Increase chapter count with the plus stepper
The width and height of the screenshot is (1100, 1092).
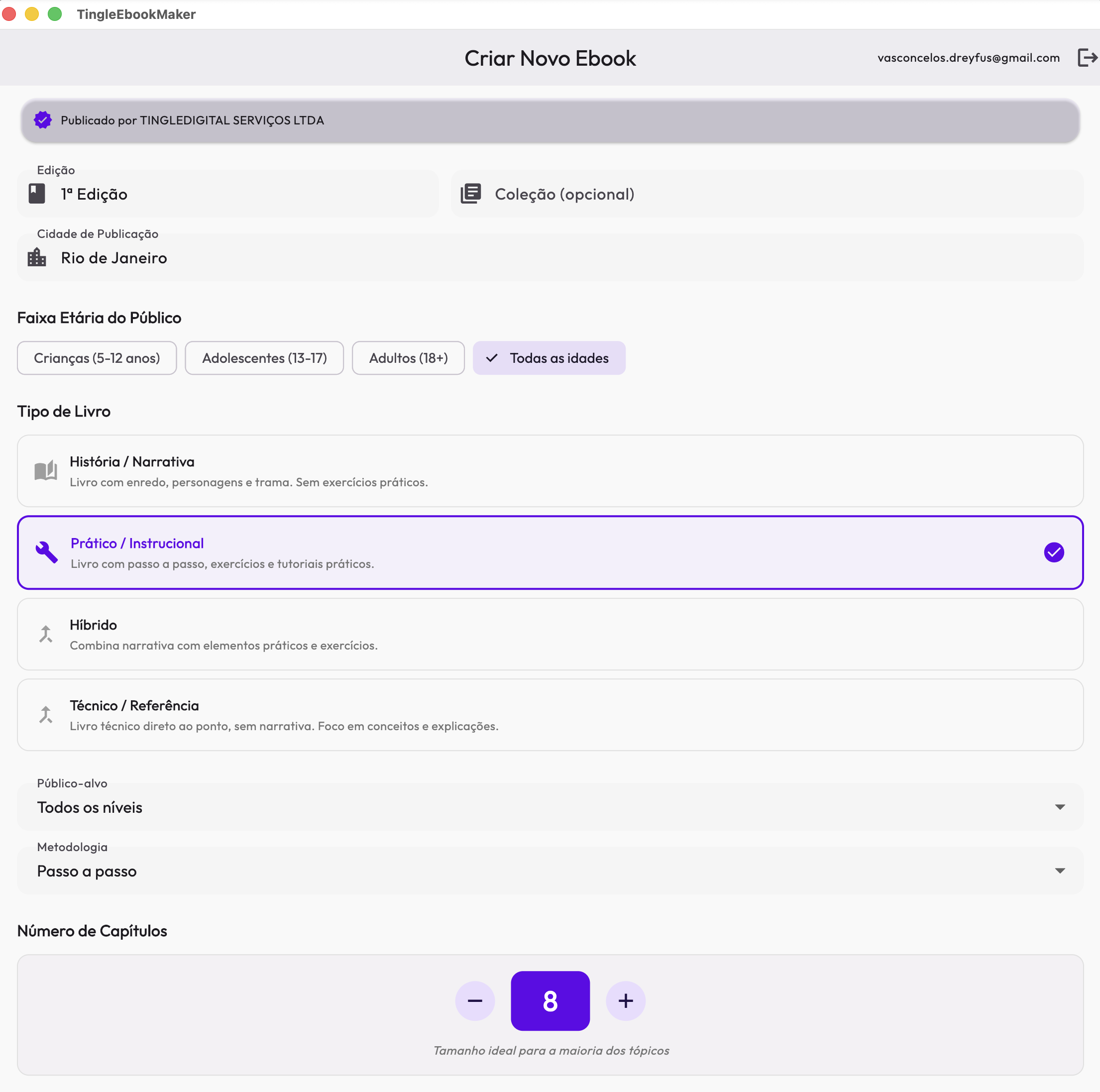tap(625, 1001)
